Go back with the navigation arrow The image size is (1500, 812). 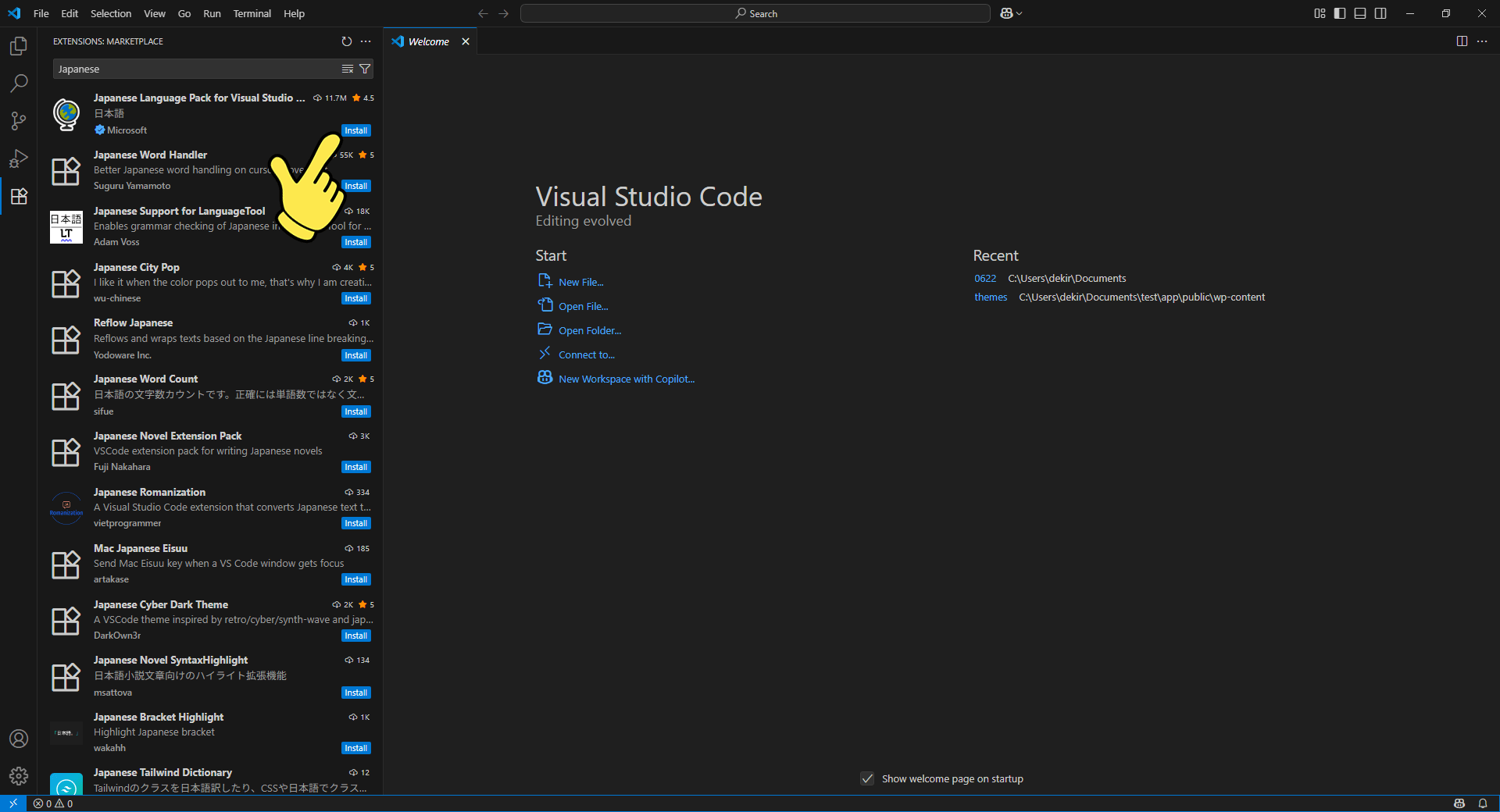pyautogui.click(x=483, y=13)
